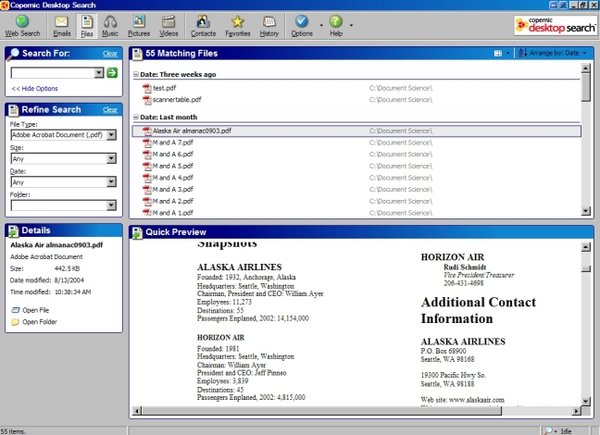Select the Music search category
600x435 pixels.
coord(111,25)
